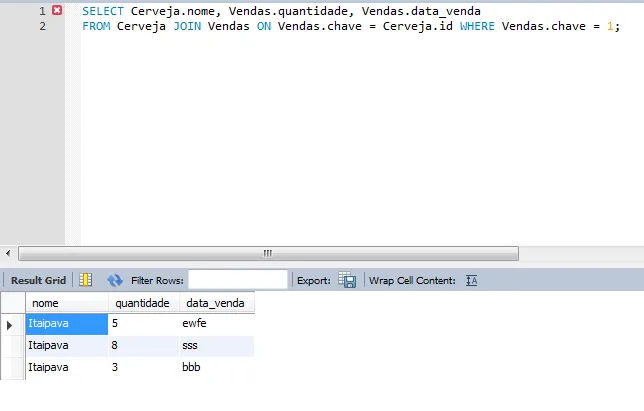Select the Itaipava cell in the bbb row

(x=67, y=367)
